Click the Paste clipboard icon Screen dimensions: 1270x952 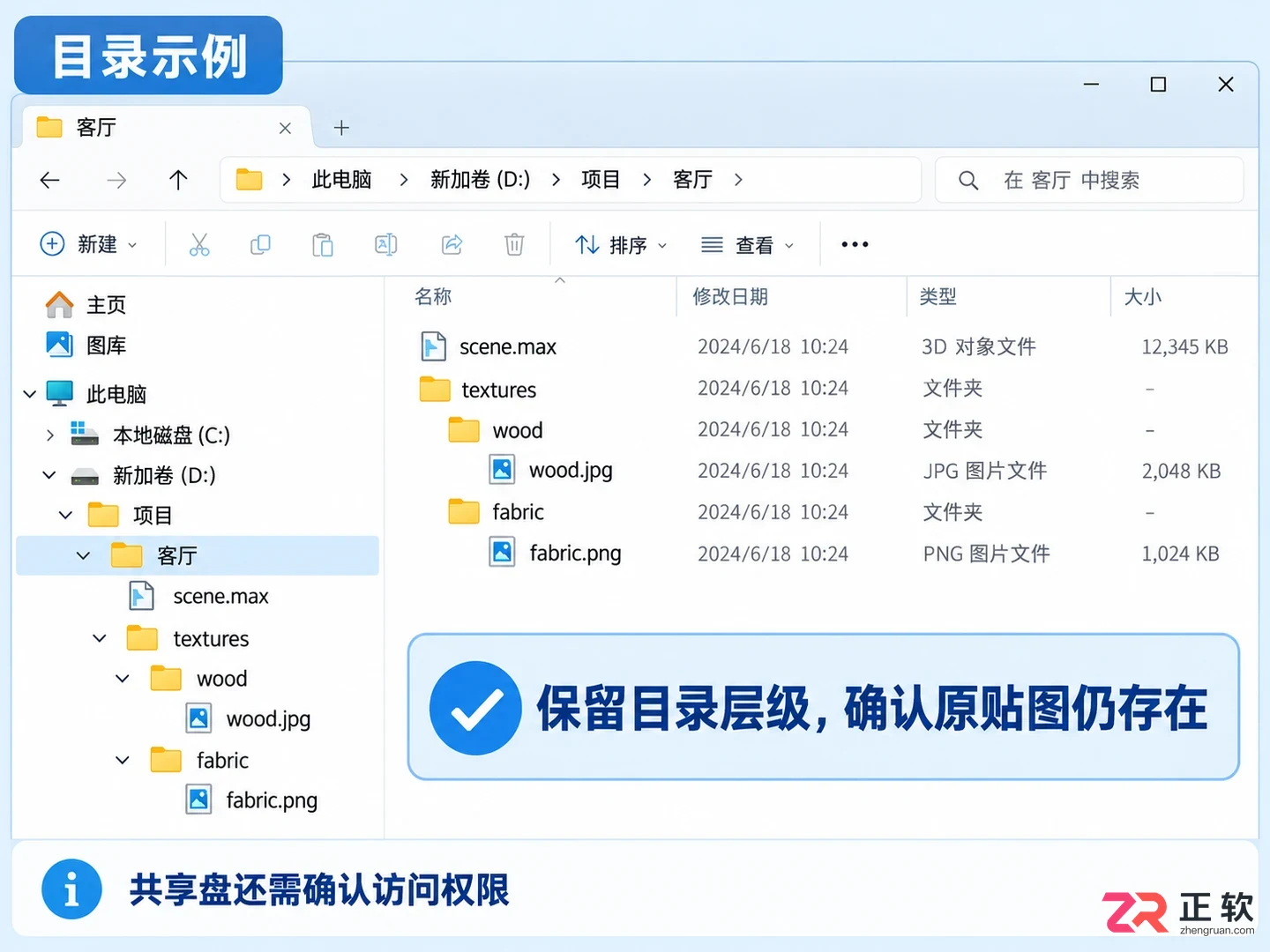pyautogui.click(x=323, y=244)
